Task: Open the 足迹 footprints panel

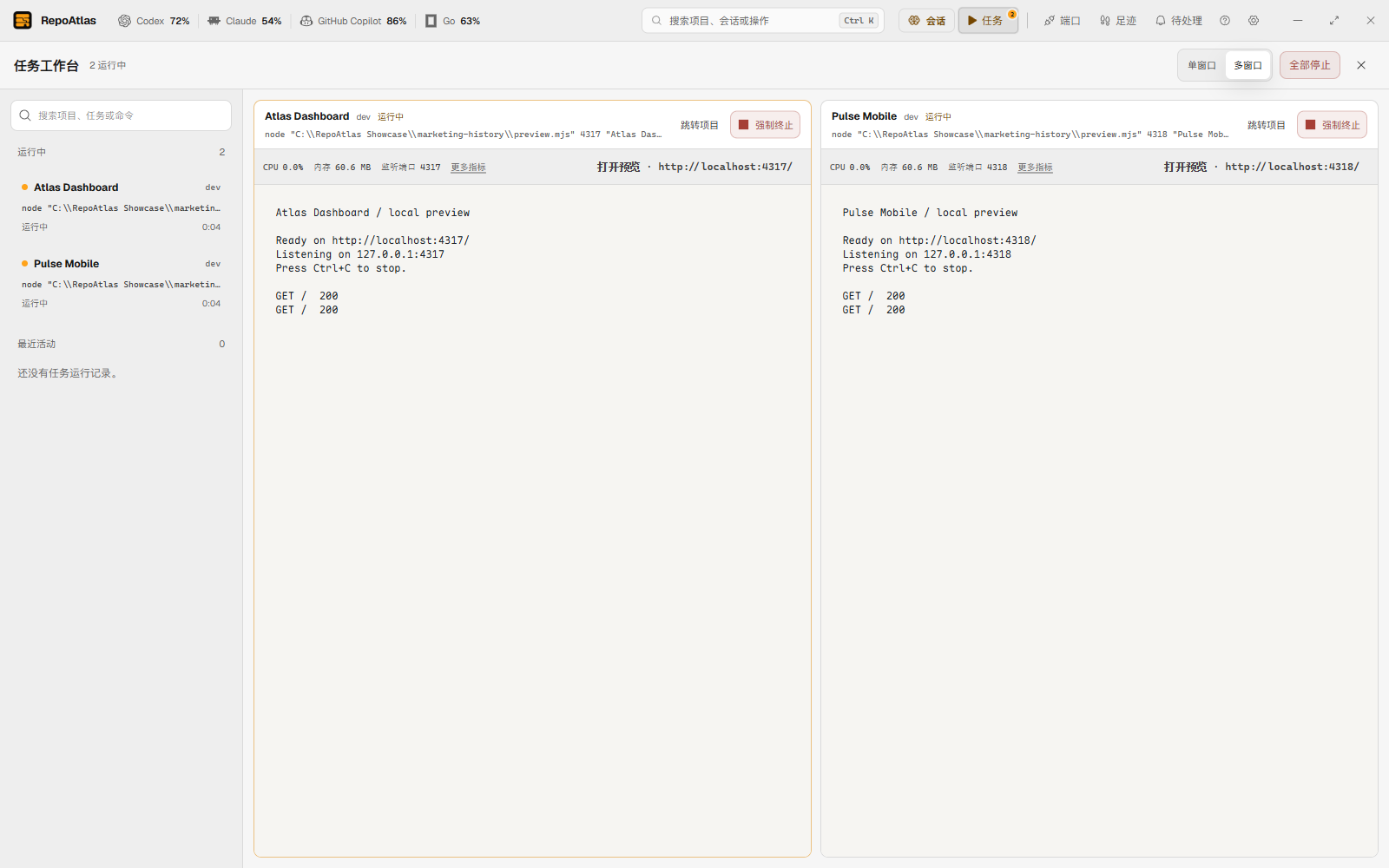Action: coord(1118,21)
